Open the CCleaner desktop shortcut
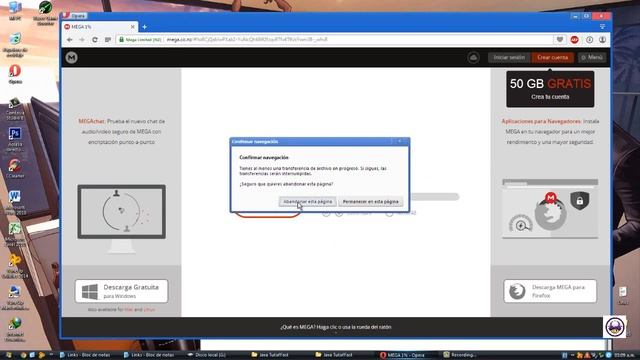The image size is (640, 360). click(x=15, y=169)
